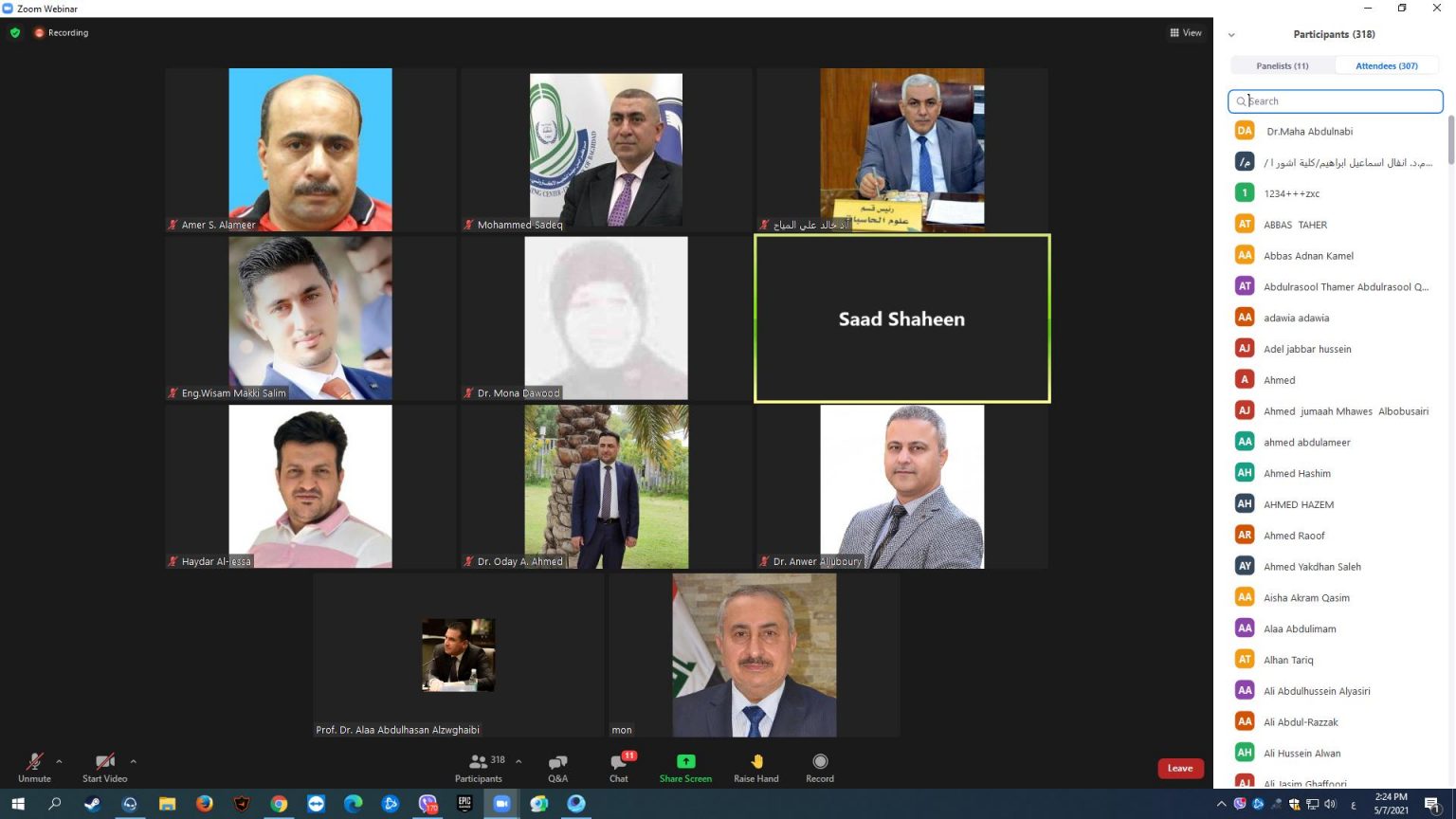Image resolution: width=1456 pixels, height=819 pixels.
Task: Toggle the Unmute microphone button
Action: click(x=34, y=761)
